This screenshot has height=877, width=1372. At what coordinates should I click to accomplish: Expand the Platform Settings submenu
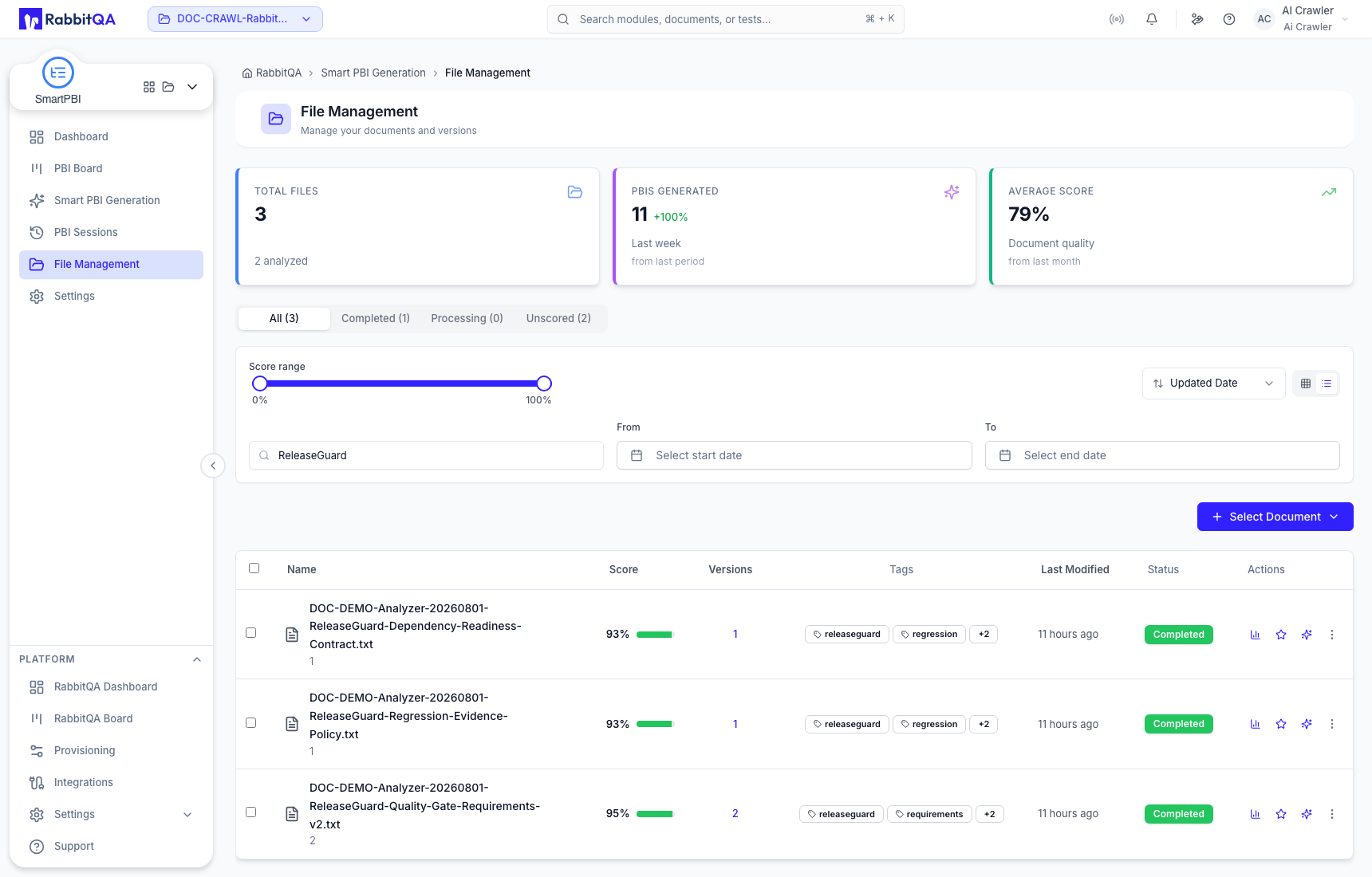[187, 815]
